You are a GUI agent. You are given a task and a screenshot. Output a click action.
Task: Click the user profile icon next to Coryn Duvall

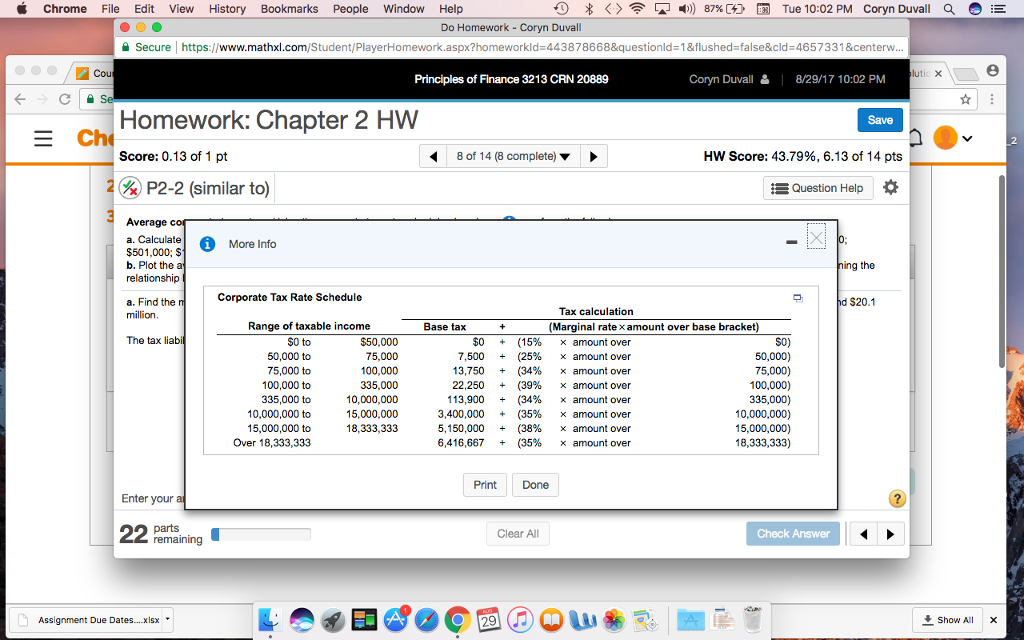765,79
